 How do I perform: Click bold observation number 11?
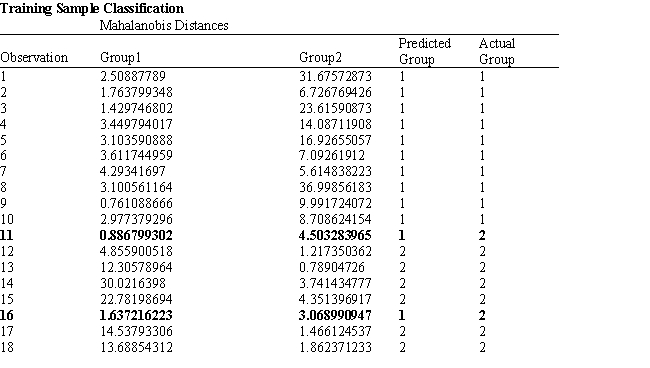7,235
